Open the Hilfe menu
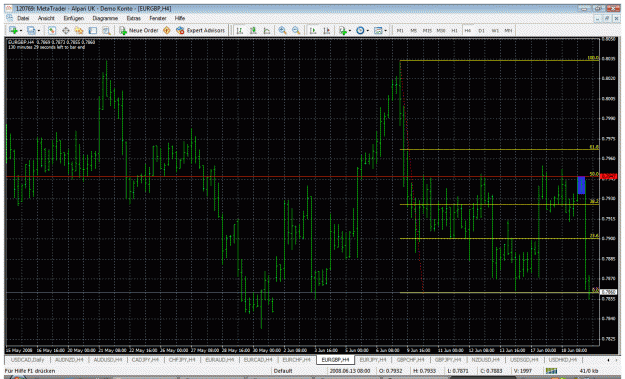 (x=180, y=18)
